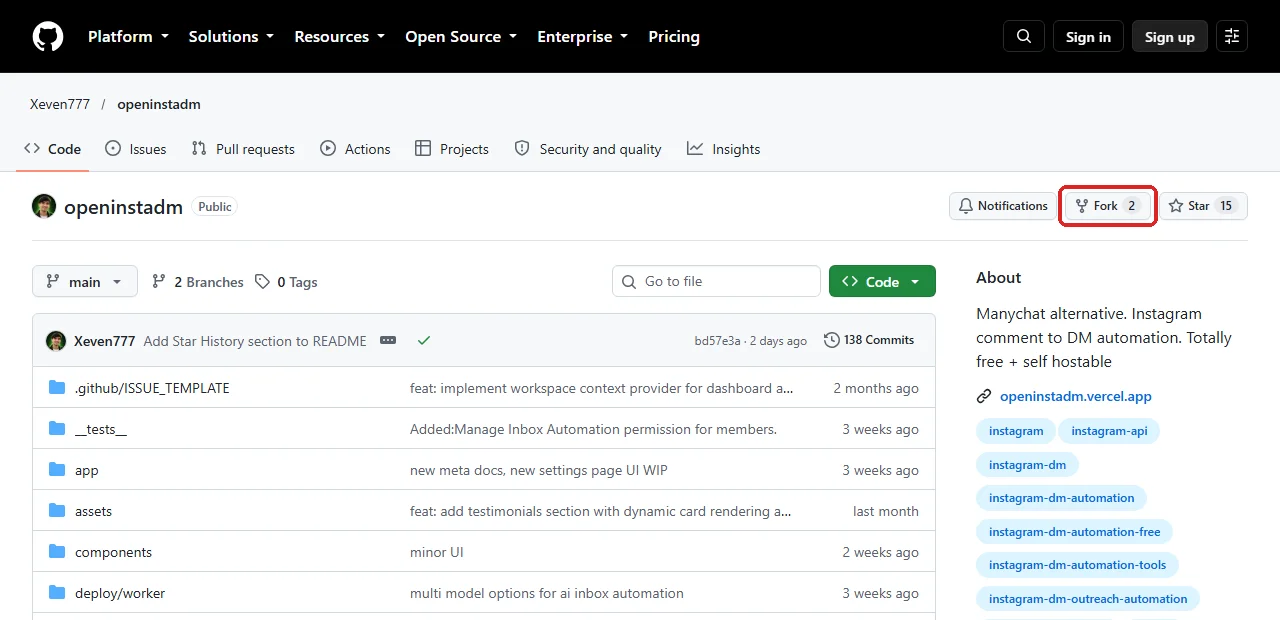1280x620 pixels.
Task: Star the openinstadm repository
Action: coord(1203,206)
